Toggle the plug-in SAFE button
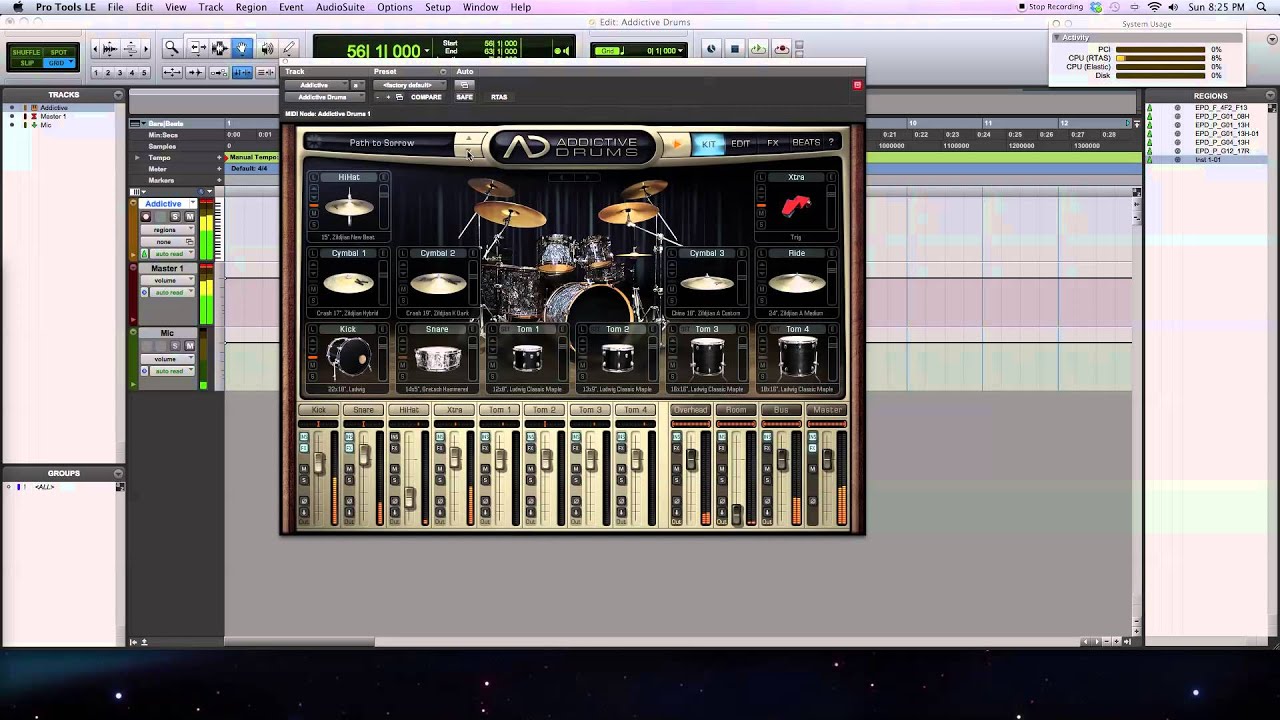The height and width of the screenshot is (720, 1280). pyautogui.click(x=464, y=97)
